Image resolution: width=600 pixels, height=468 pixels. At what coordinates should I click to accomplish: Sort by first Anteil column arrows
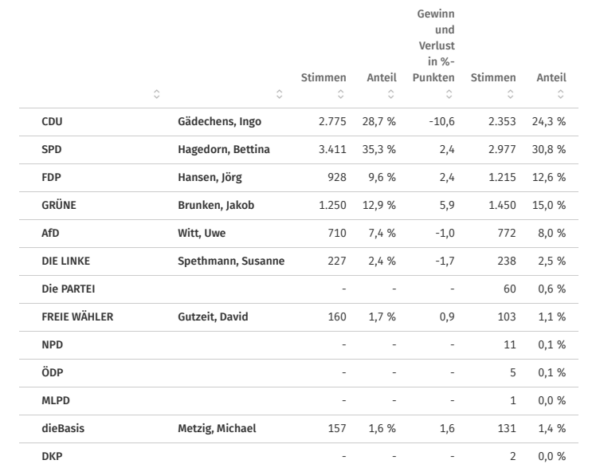(x=391, y=94)
